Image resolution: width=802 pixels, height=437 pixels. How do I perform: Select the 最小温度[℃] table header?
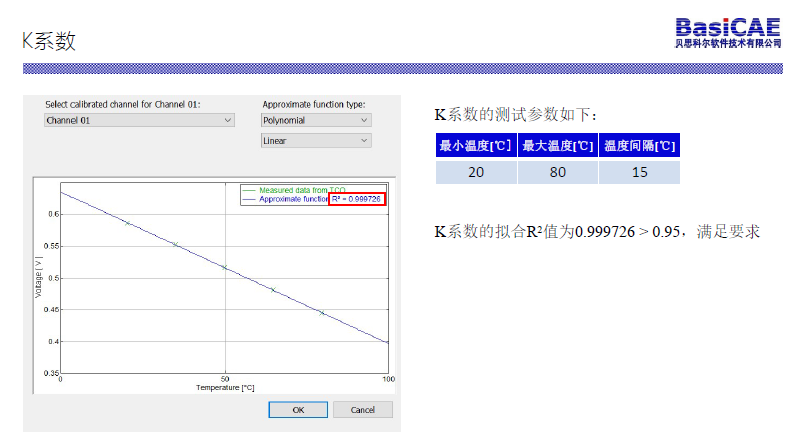(476, 146)
